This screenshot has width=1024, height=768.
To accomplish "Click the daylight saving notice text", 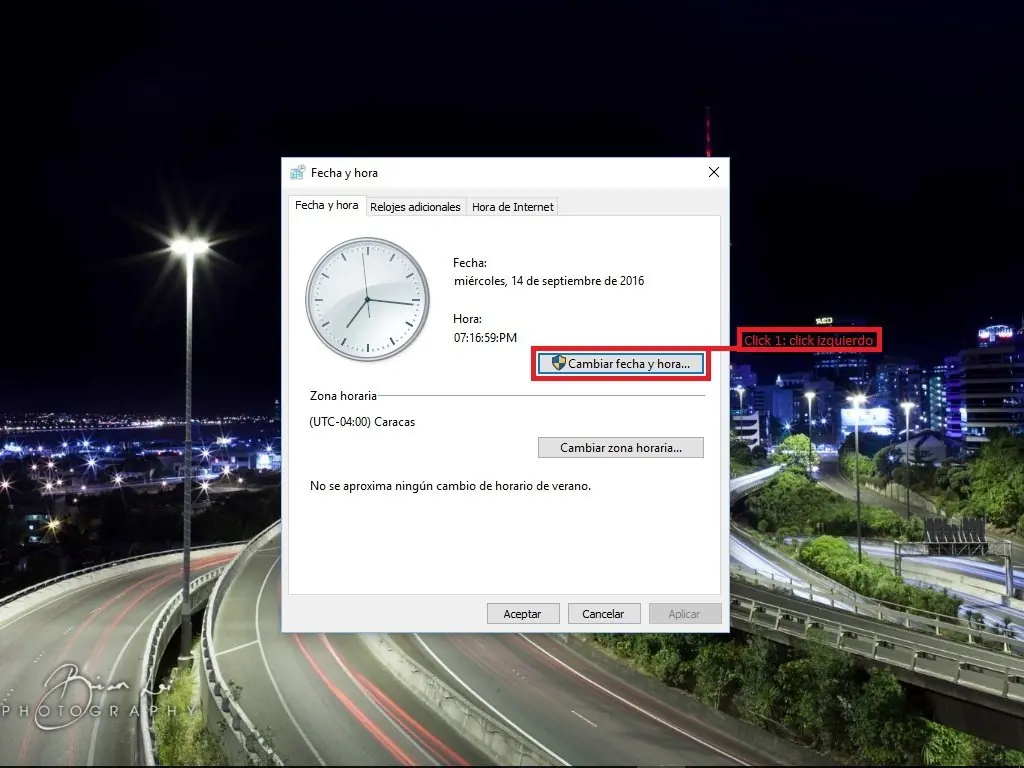I will pyautogui.click(x=450, y=486).
